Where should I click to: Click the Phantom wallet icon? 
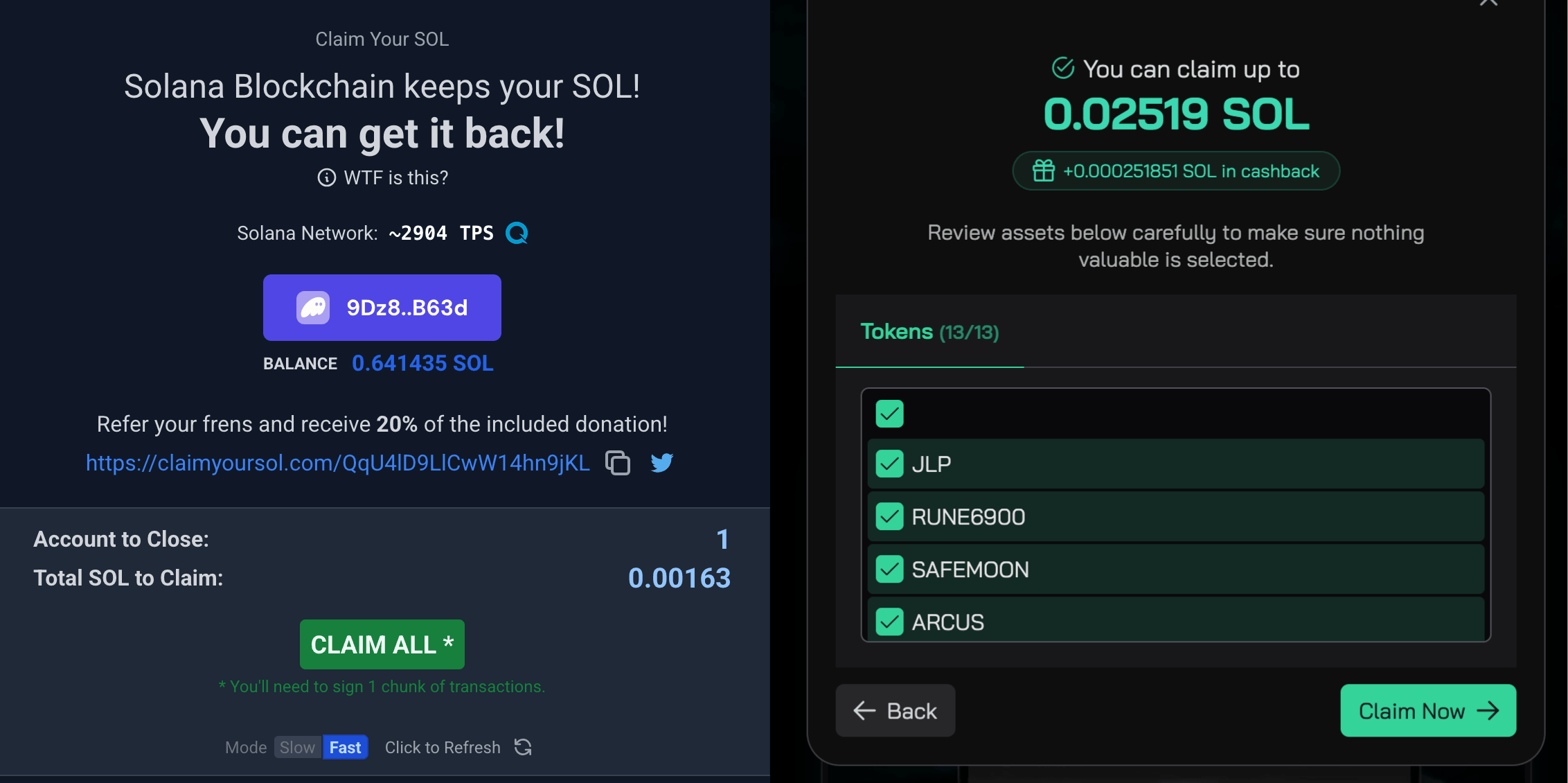tap(312, 307)
